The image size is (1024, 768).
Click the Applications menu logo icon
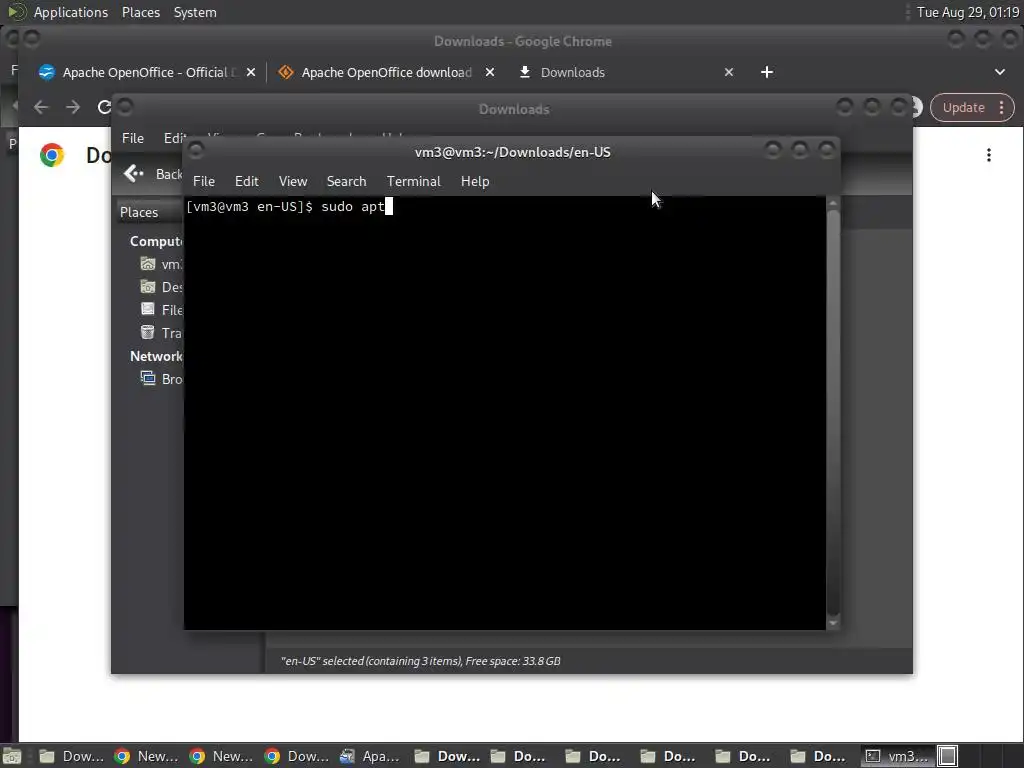coord(16,12)
